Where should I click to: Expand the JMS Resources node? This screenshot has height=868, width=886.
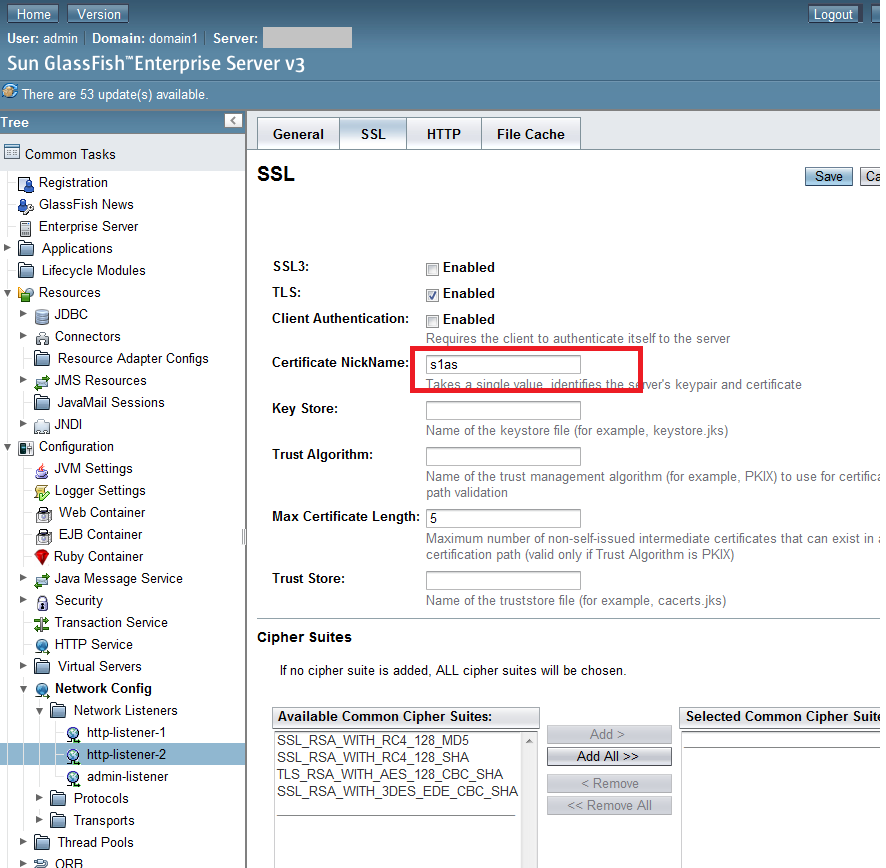tap(23, 379)
